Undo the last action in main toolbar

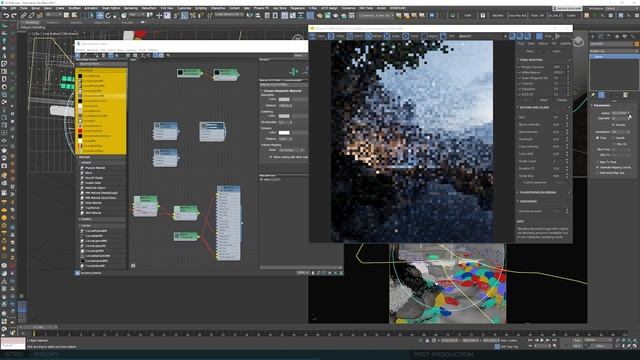(x=6, y=16)
